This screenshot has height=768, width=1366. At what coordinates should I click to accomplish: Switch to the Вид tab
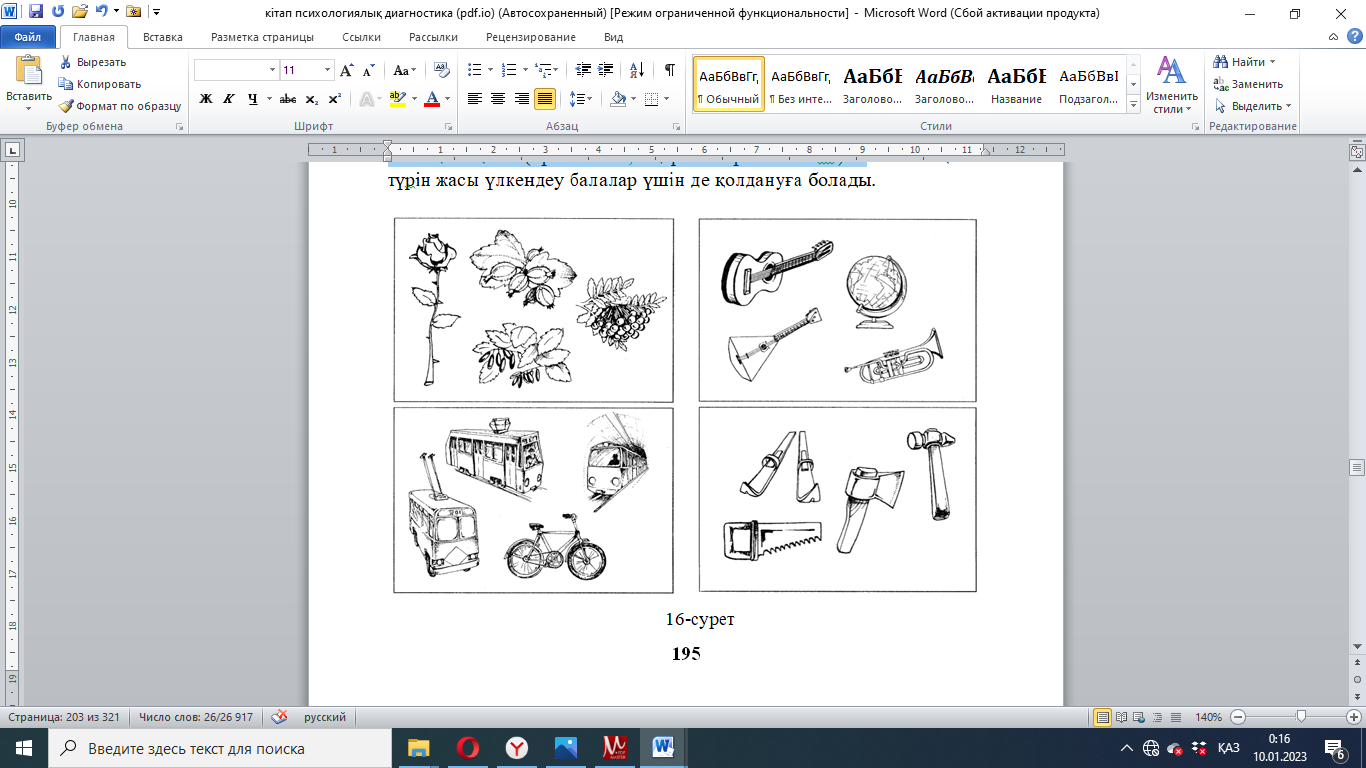pos(614,37)
